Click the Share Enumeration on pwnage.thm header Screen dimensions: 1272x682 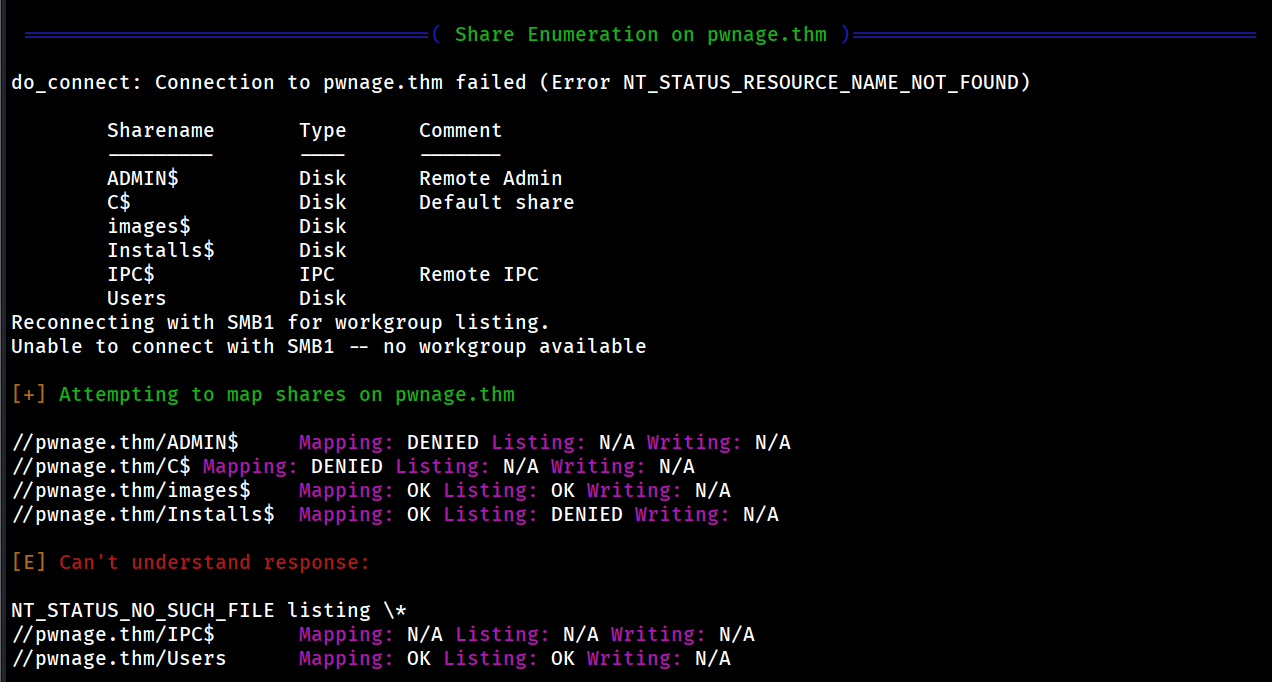point(640,35)
